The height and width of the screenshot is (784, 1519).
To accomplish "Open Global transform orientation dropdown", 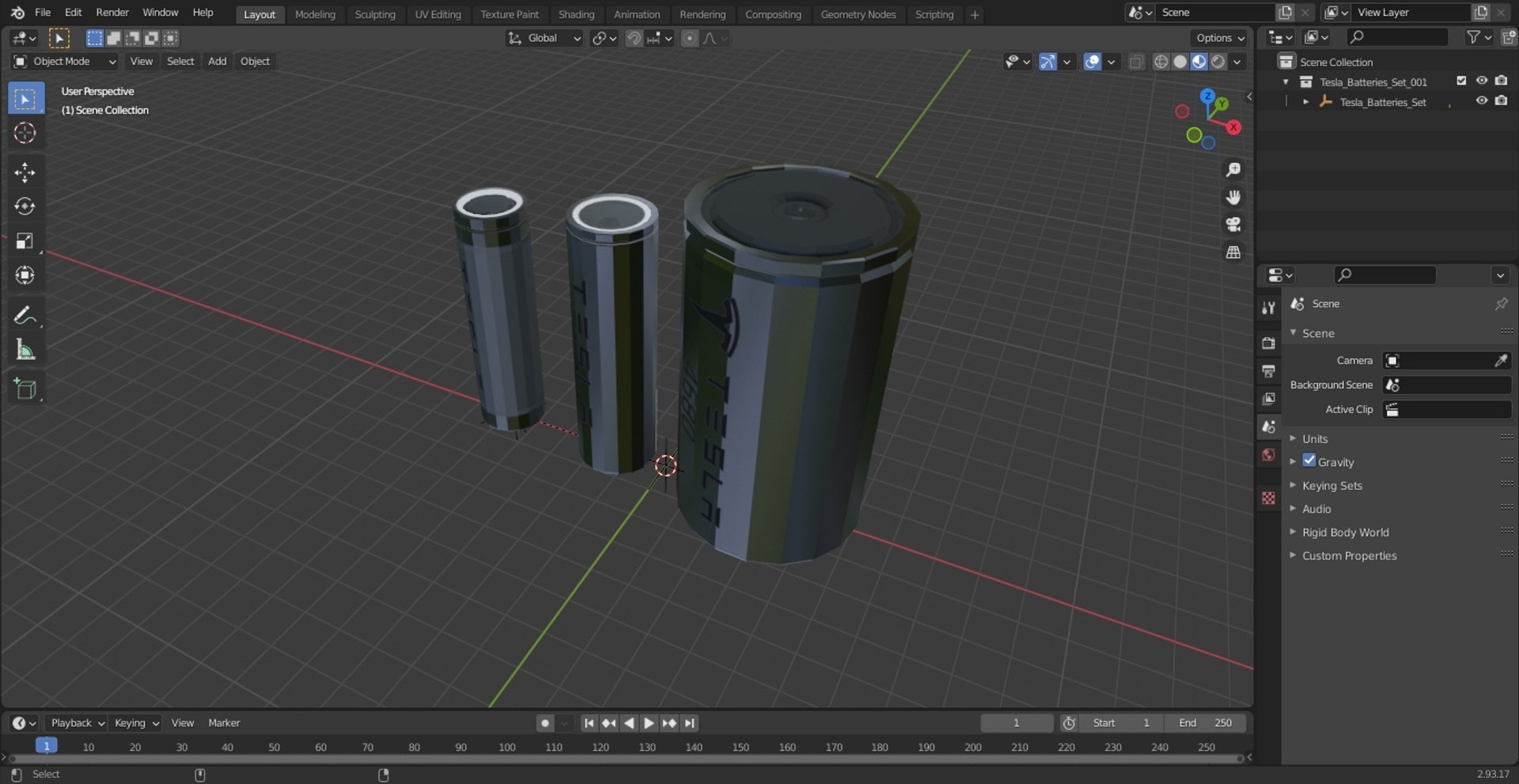I will pos(544,38).
